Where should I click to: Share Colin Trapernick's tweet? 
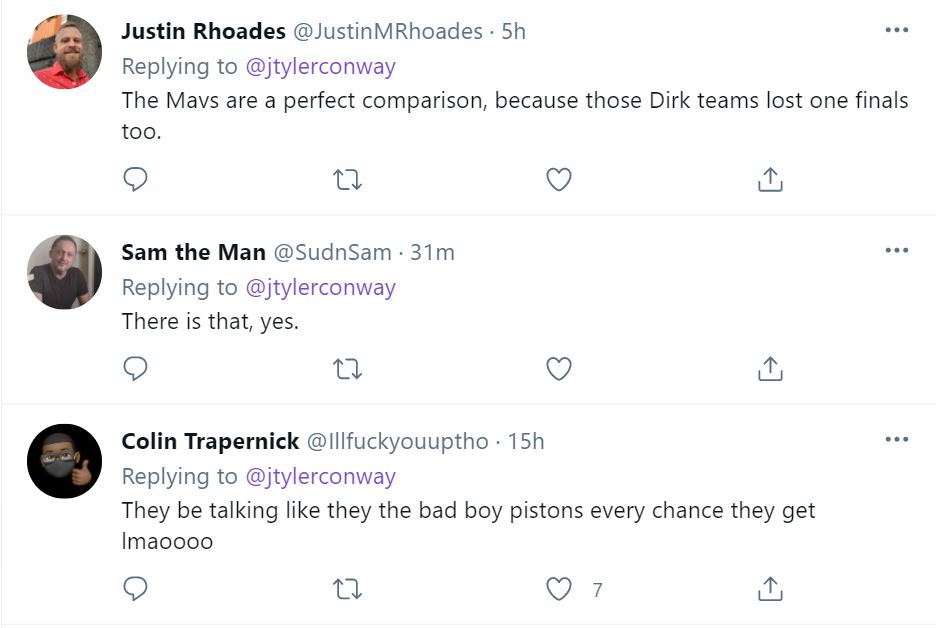coord(770,589)
